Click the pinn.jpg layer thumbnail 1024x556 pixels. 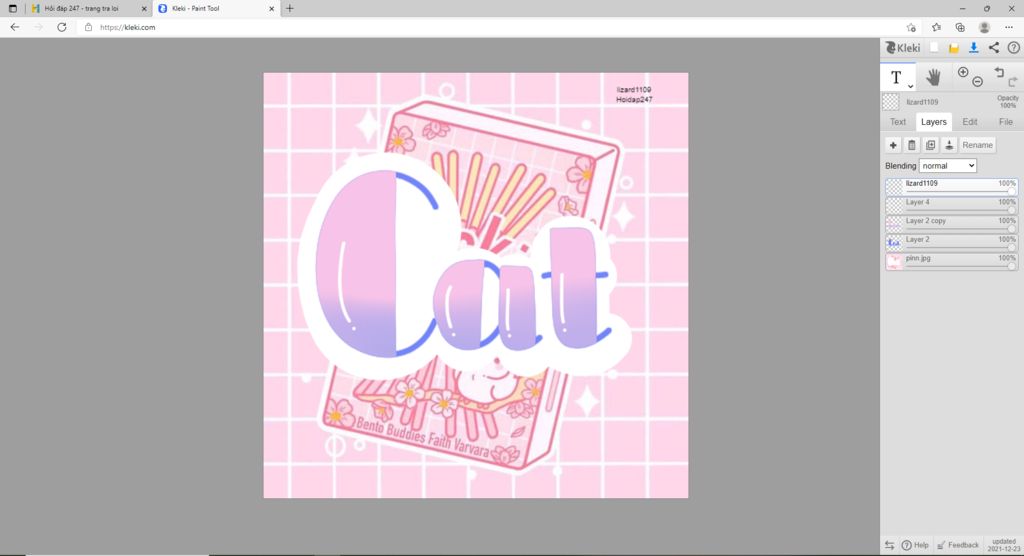[x=894, y=261]
